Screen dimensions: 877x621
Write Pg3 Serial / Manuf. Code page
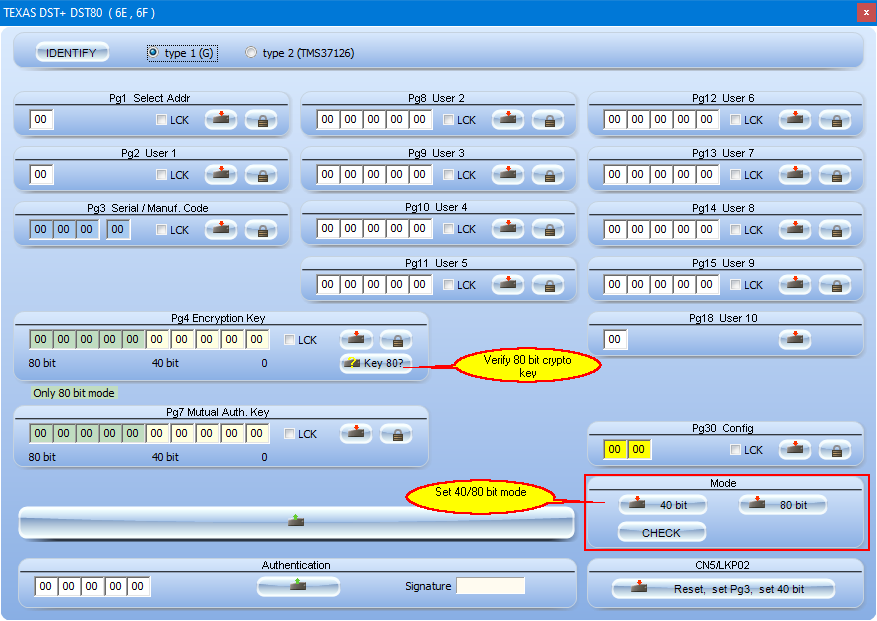(221, 229)
